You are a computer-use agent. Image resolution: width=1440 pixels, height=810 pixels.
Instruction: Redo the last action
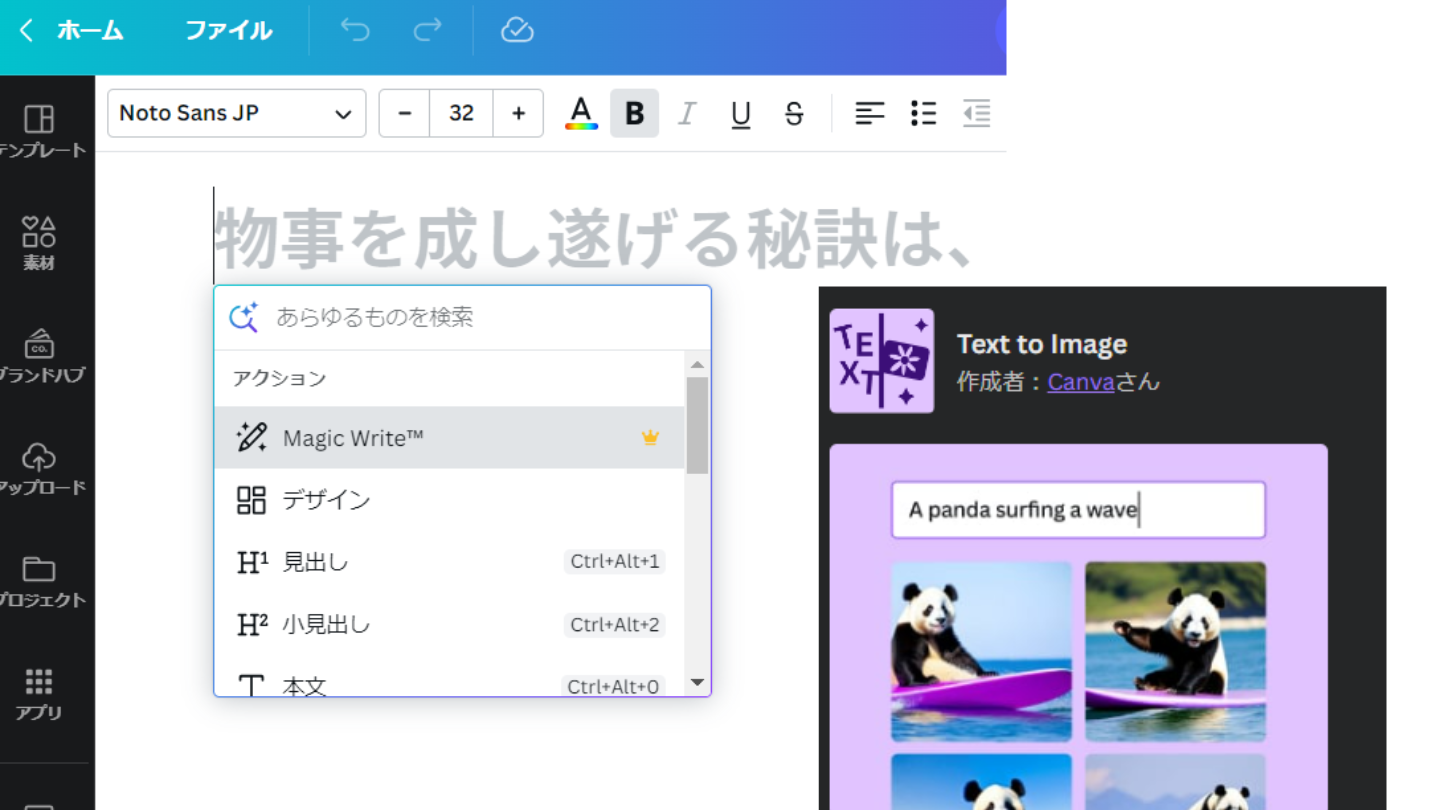[x=427, y=31]
